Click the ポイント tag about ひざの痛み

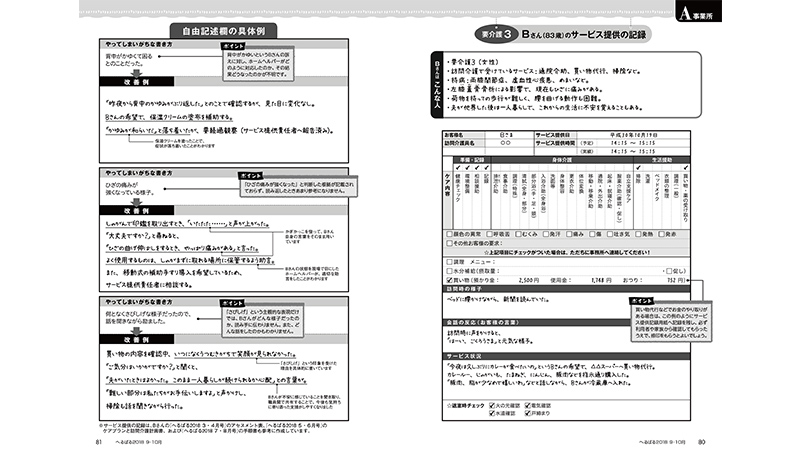251,175
